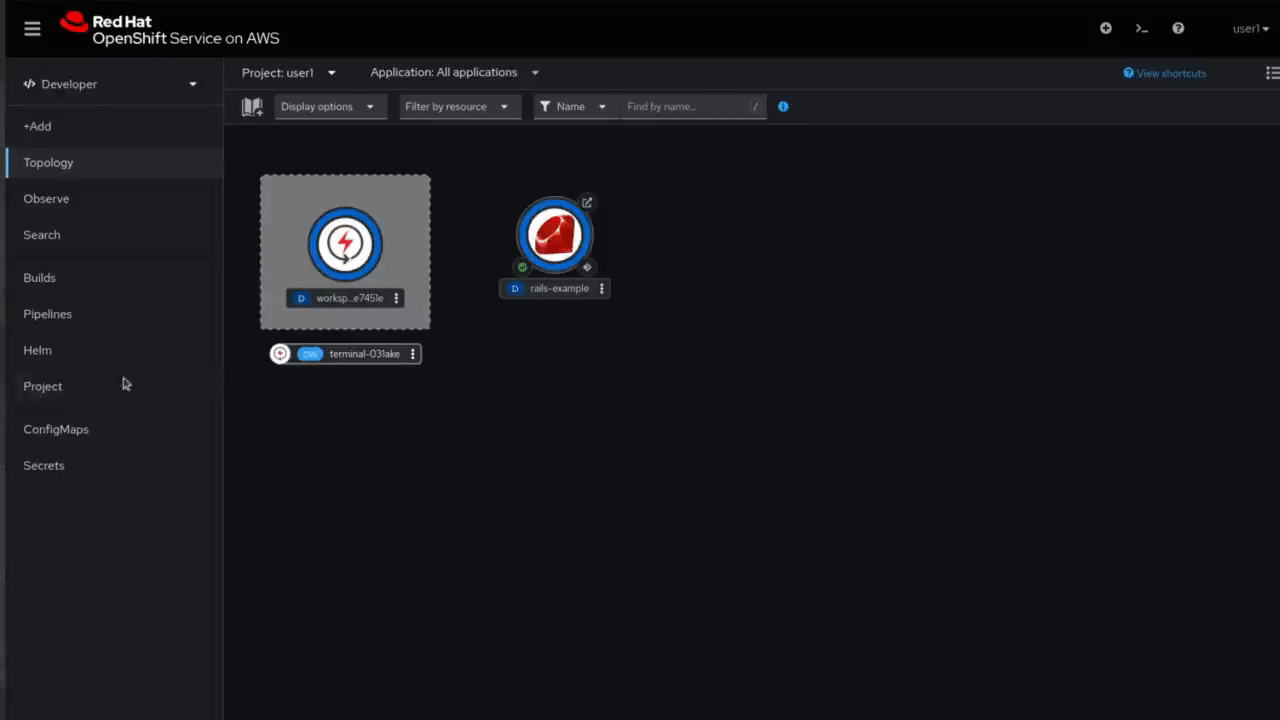Open the URL decorator on rails-example
Image resolution: width=1280 pixels, height=720 pixels.
(587, 202)
